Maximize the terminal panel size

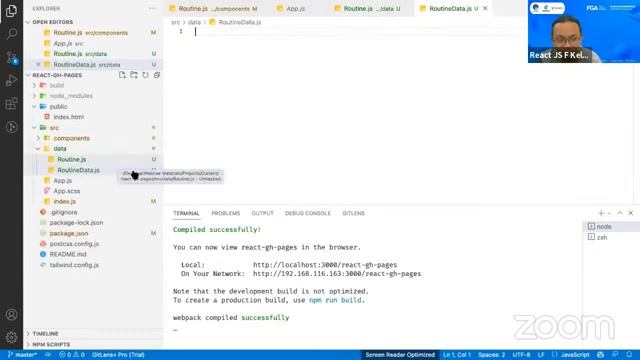620,213
